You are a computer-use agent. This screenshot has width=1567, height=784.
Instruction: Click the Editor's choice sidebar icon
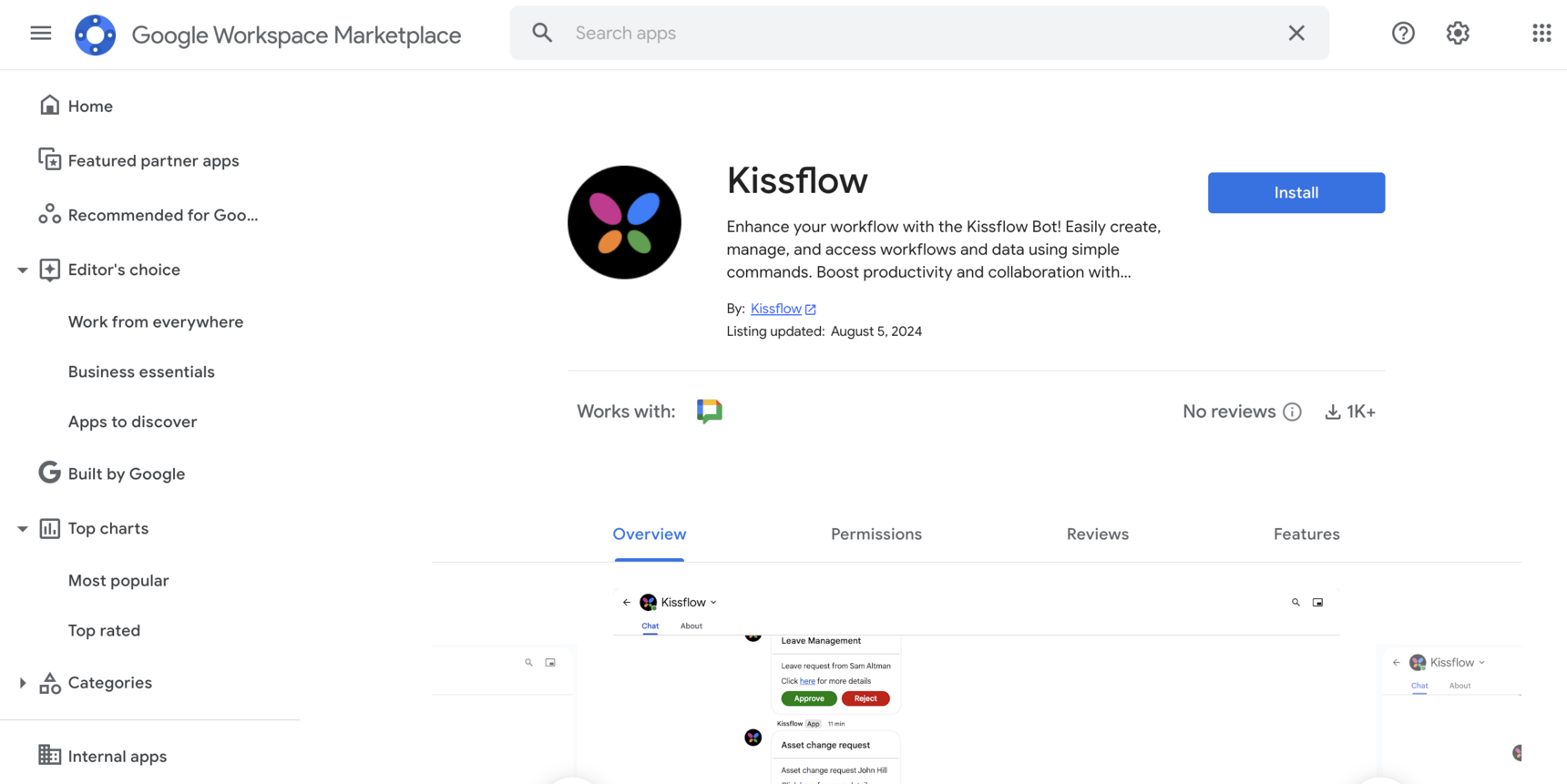(x=49, y=270)
